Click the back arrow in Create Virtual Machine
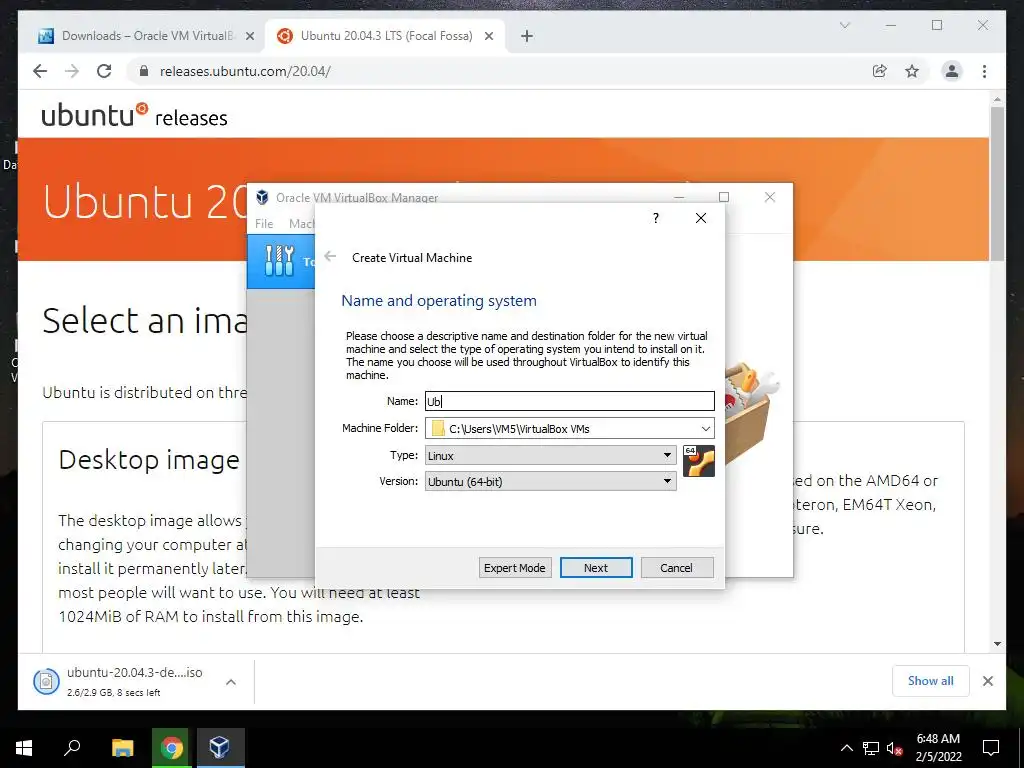The height and width of the screenshot is (768, 1024). click(330, 257)
